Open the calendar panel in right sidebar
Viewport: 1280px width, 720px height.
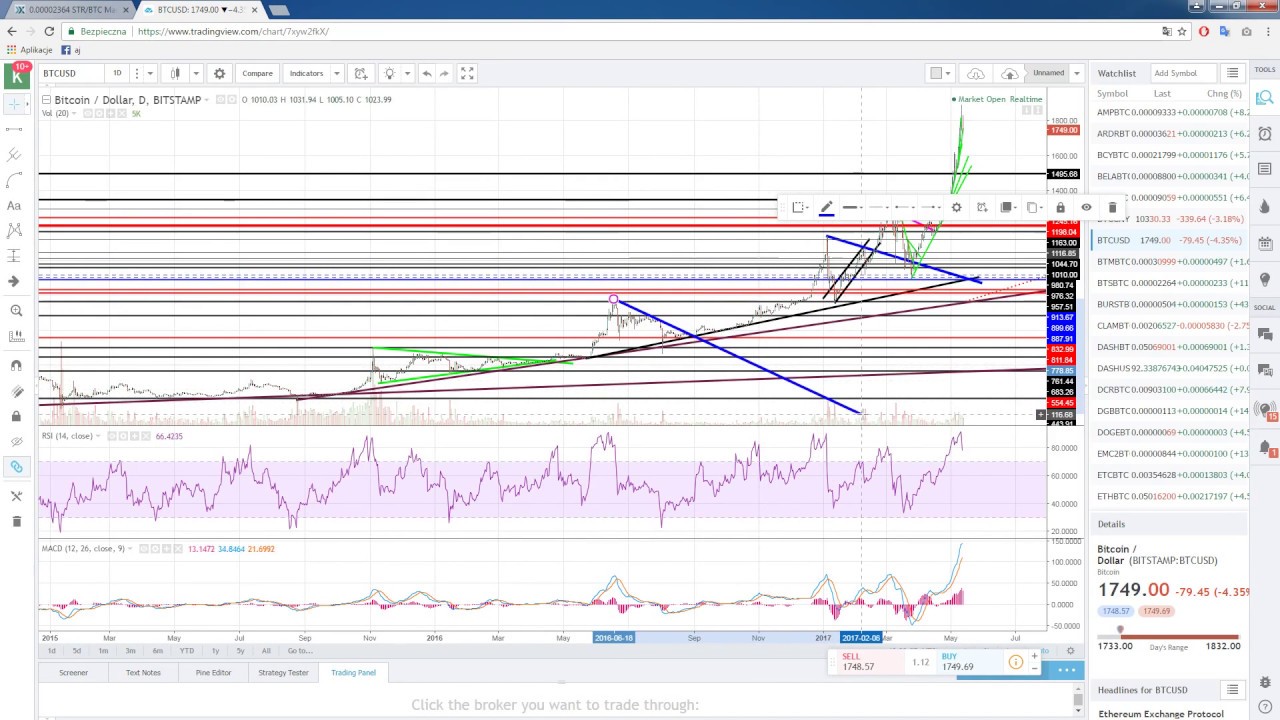1265,243
